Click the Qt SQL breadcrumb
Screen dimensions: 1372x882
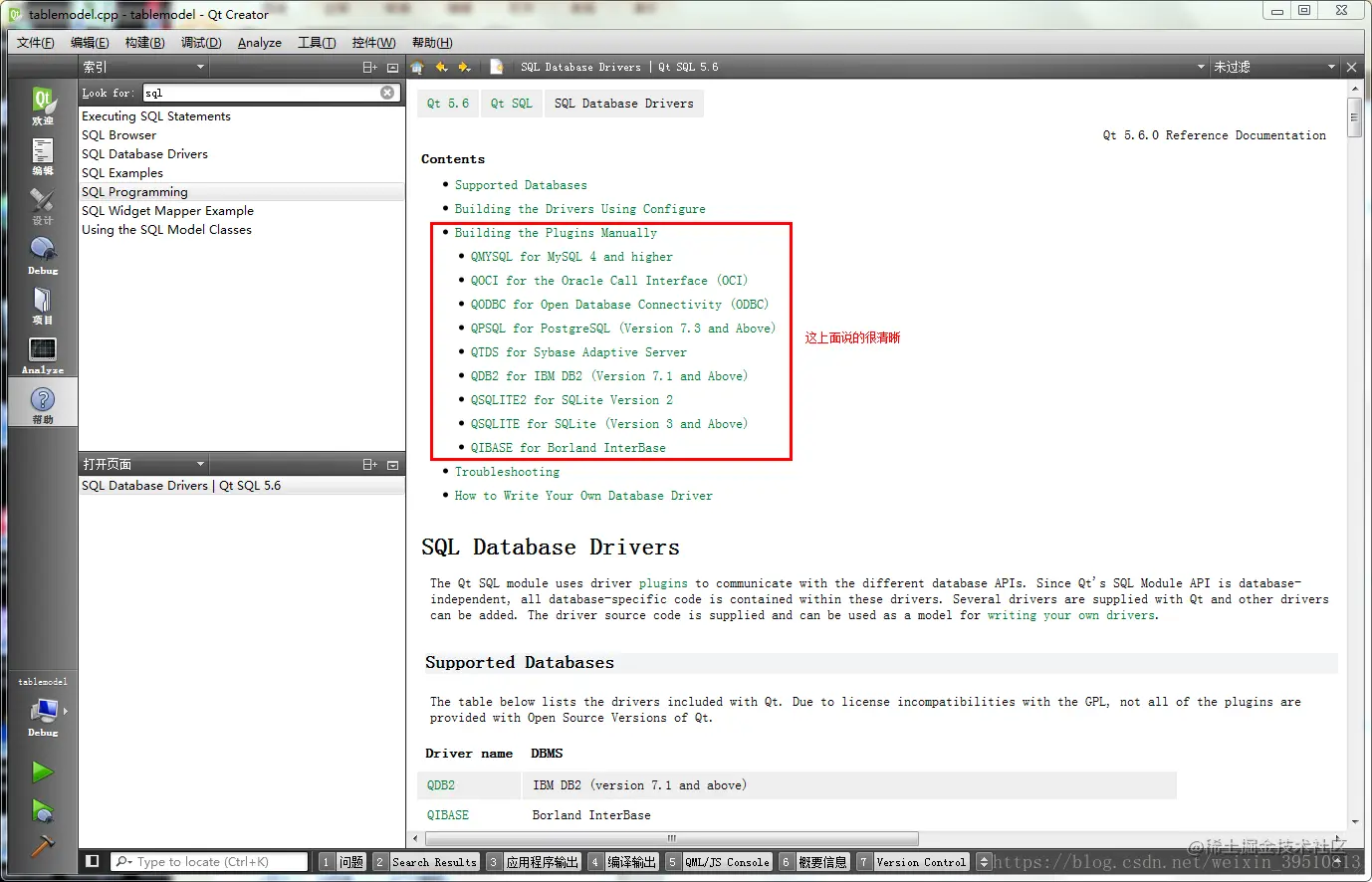click(512, 104)
